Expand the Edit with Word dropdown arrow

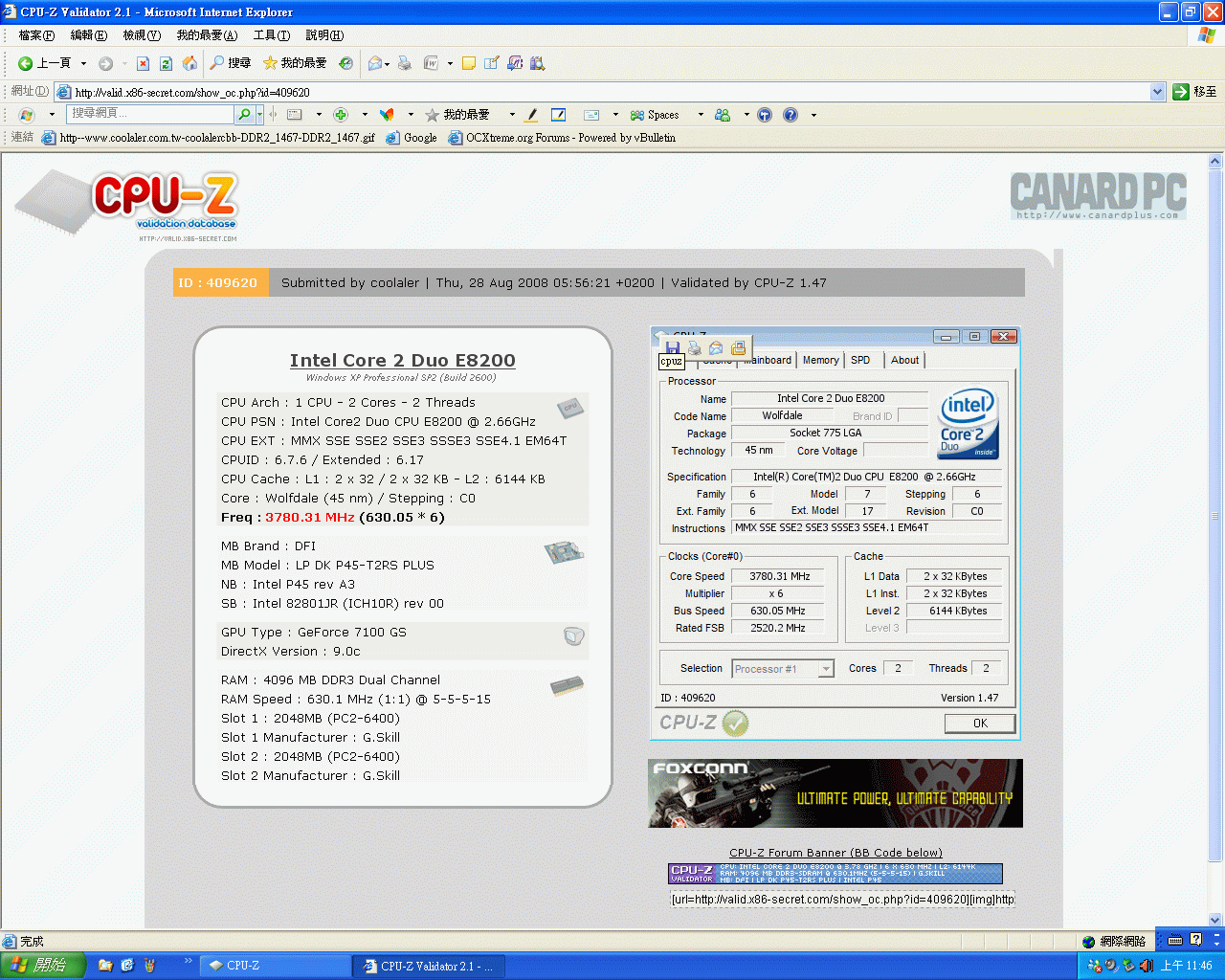coord(448,63)
